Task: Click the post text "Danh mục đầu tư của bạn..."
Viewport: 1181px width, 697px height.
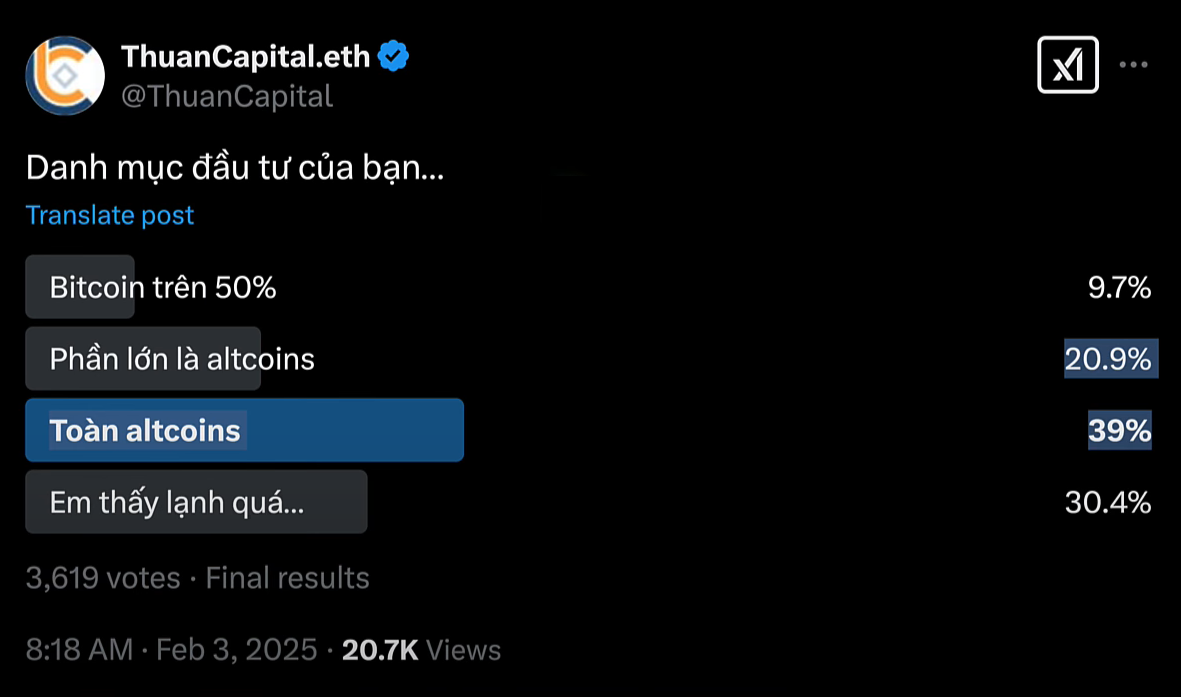Action: [x=235, y=168]
